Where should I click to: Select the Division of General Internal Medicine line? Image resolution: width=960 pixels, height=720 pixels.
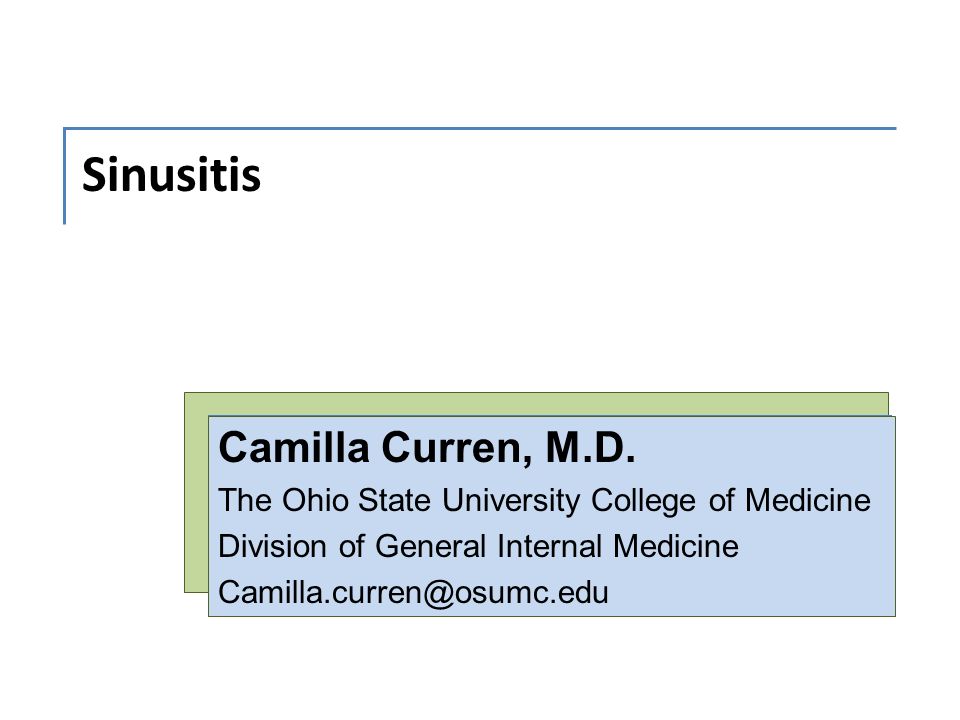point(478,546)
